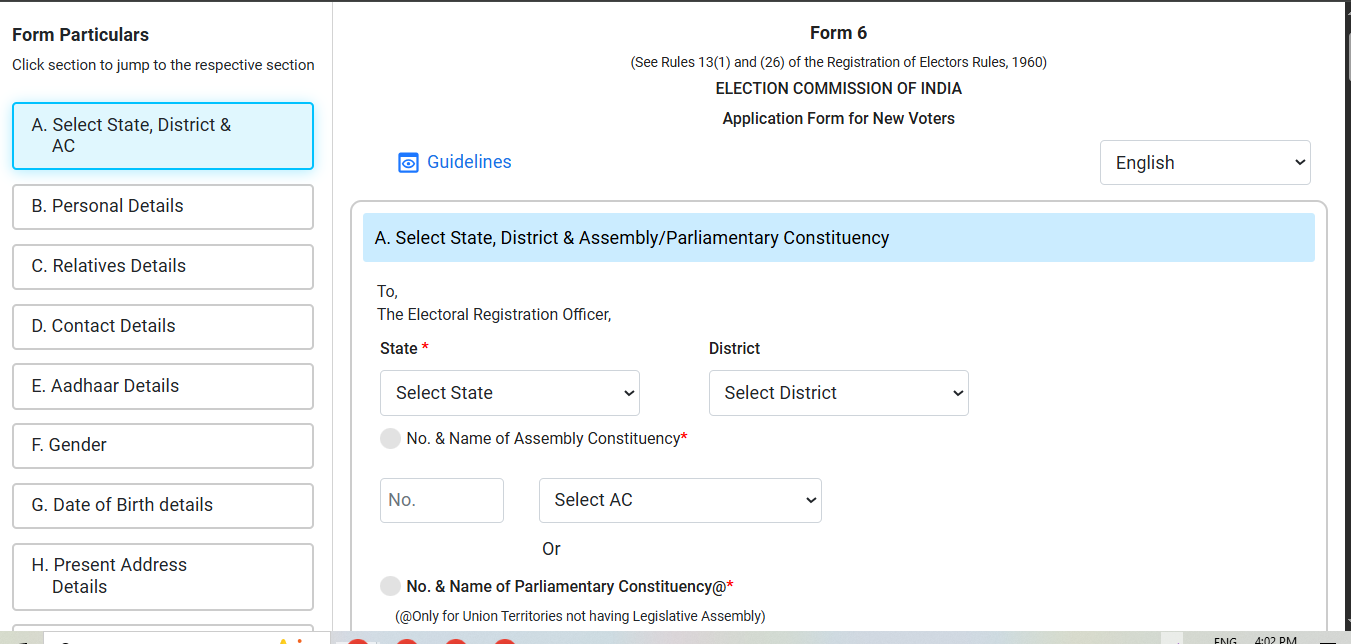Open H. Present Address Details section

pos(162,576)
